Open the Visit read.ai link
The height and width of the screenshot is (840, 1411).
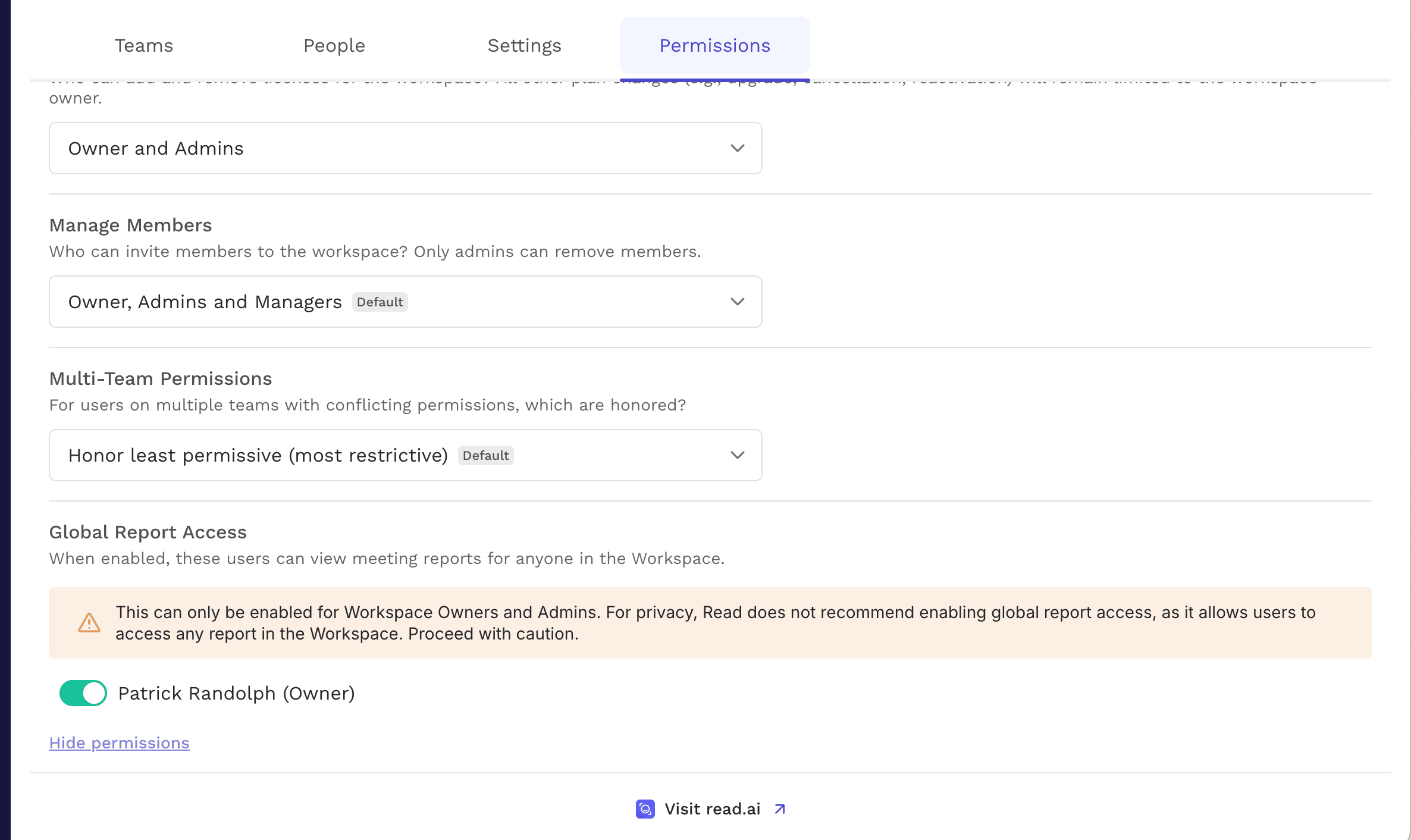(x=711, y=809)
